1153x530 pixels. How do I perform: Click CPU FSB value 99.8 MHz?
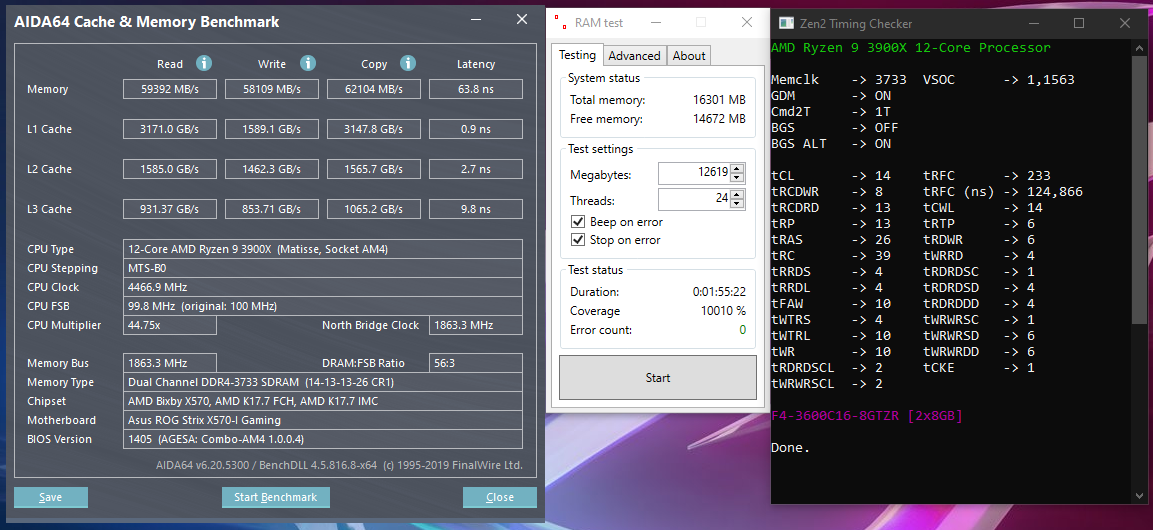[x=323, y=307]
